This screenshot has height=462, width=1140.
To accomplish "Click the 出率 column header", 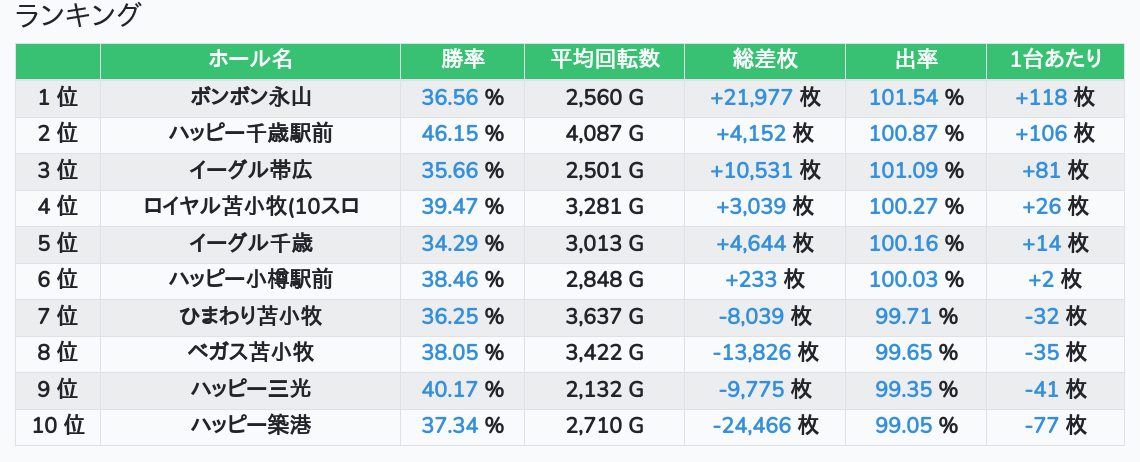I will click(915, 60).
